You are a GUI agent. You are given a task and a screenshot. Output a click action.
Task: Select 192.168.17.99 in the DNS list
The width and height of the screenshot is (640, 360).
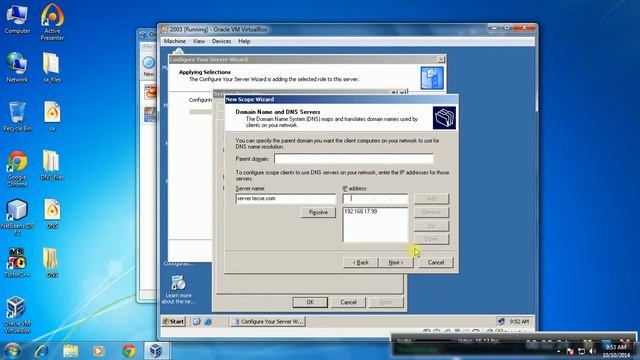pyautogui.click(x=360, y=211)
